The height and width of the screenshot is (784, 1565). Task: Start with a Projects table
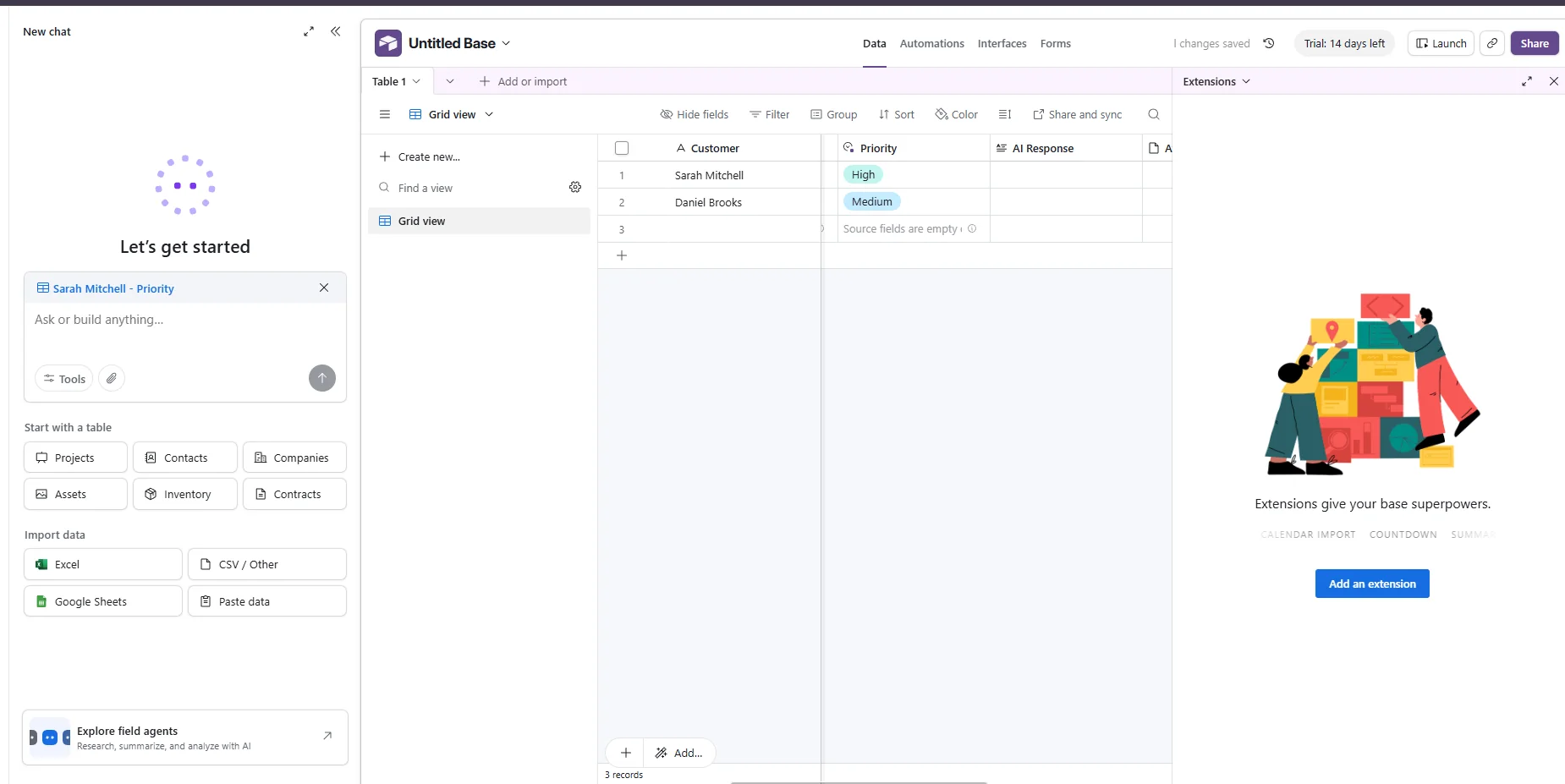point(76,458)
